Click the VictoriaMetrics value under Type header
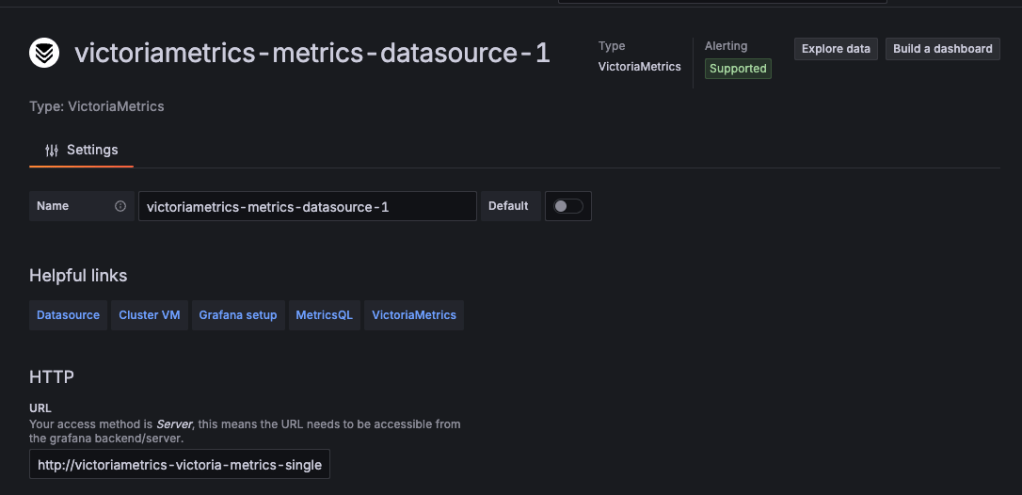This screenshot has height=495, width=1022. coord(639,67)
